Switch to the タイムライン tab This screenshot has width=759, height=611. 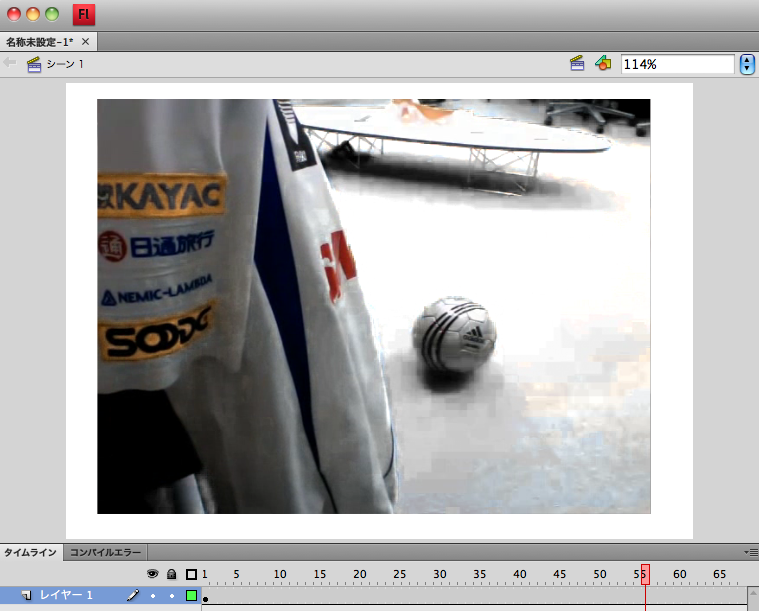point(30,552)
